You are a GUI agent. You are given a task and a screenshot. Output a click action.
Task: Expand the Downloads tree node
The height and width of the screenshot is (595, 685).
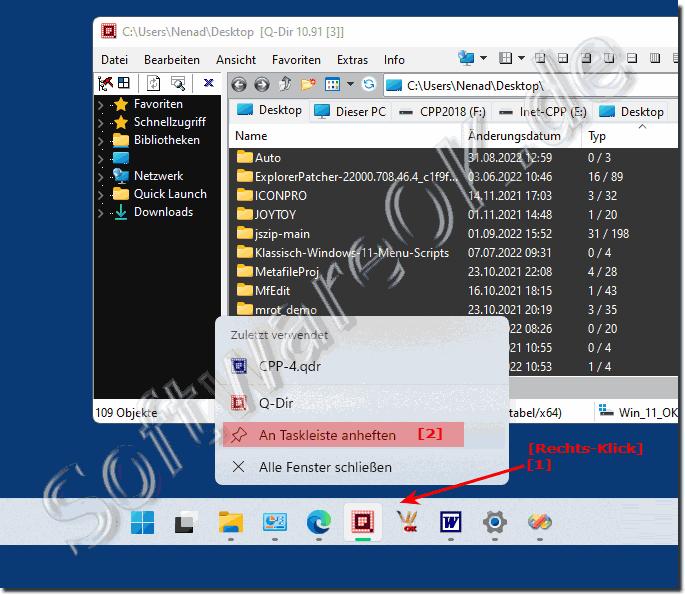pyautogui.click(x=100, y=213)
